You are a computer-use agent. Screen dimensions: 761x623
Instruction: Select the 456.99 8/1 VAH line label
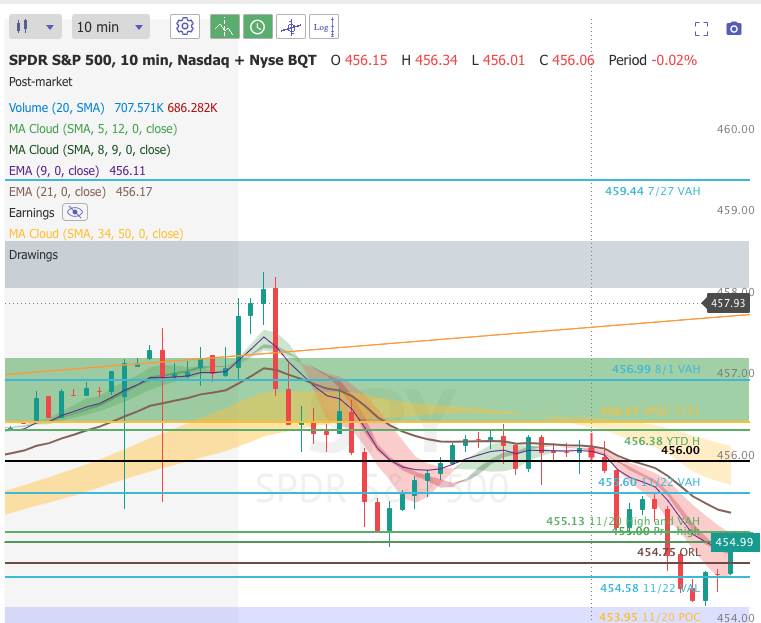[x=656, y=369]
